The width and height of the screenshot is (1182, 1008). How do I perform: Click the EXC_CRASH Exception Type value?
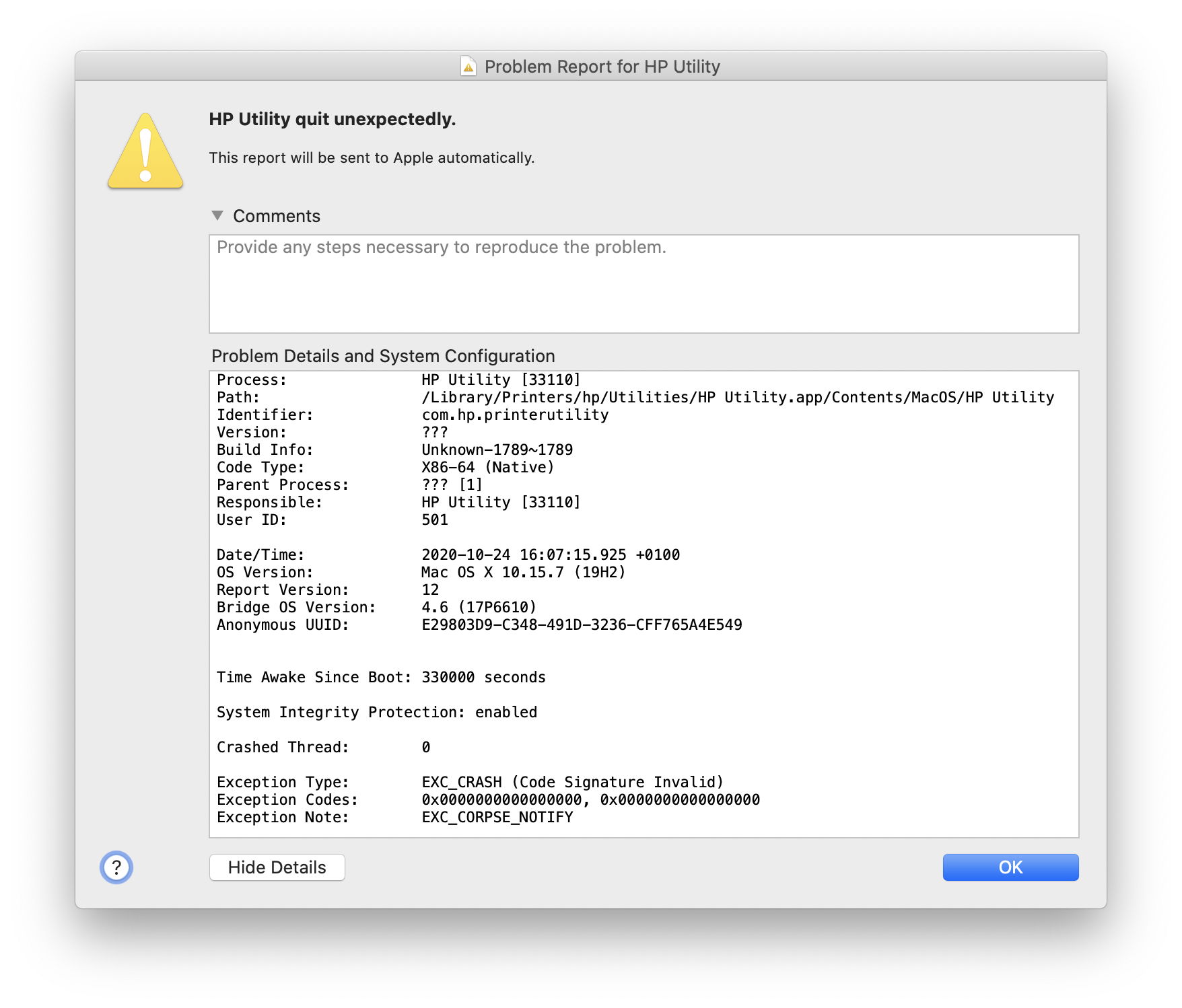[572, 783]
